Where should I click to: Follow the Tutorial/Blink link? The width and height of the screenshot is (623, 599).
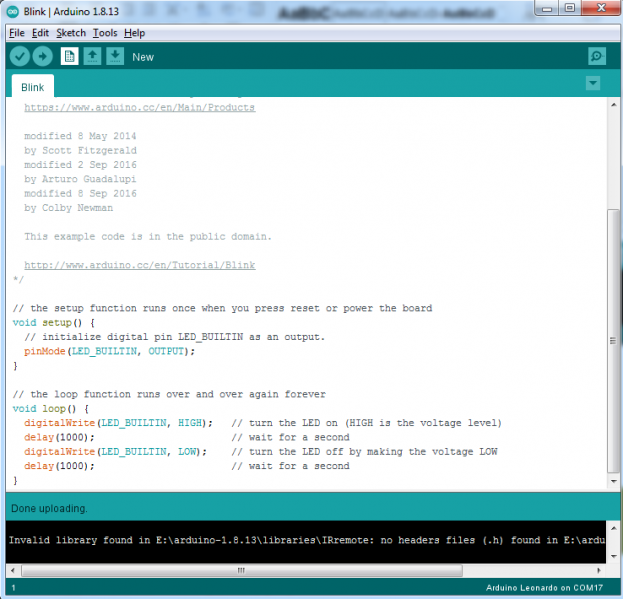click(140, 265)
